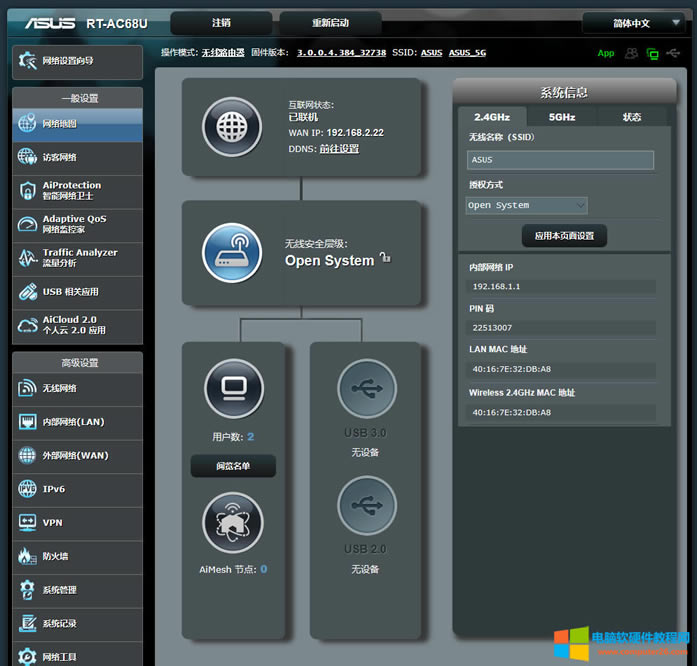Click the 阅览名单 button

[x=233, y=466]
